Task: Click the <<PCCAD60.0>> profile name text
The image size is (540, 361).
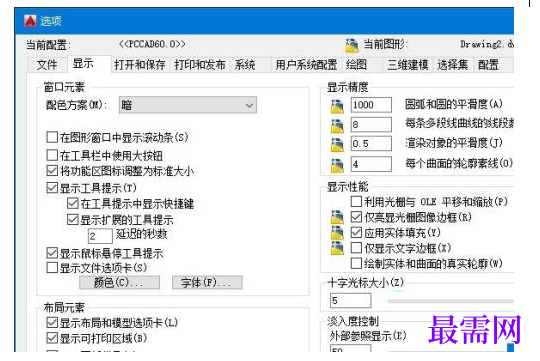Action: 153,44
